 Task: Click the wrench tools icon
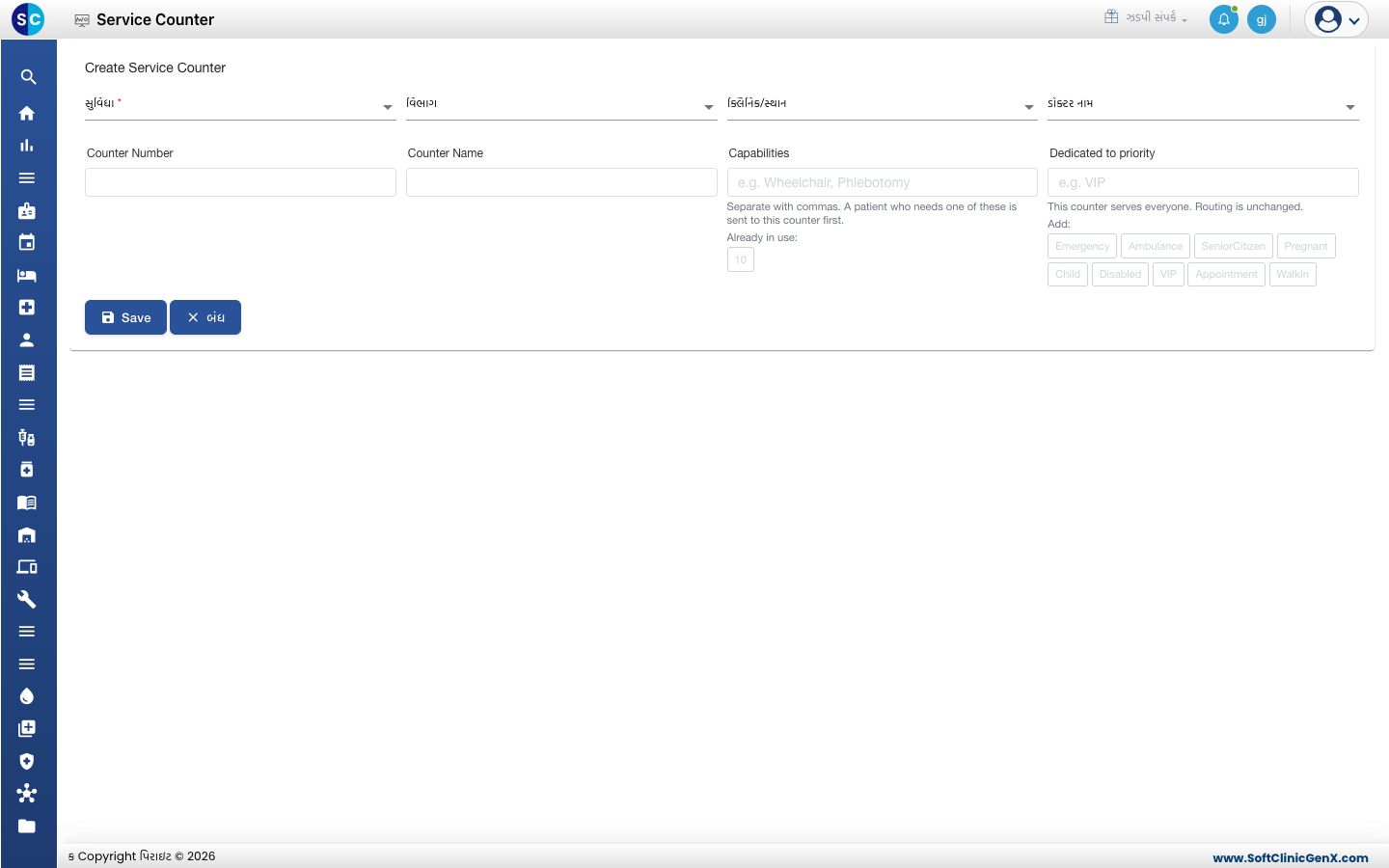tap(27, 599)
